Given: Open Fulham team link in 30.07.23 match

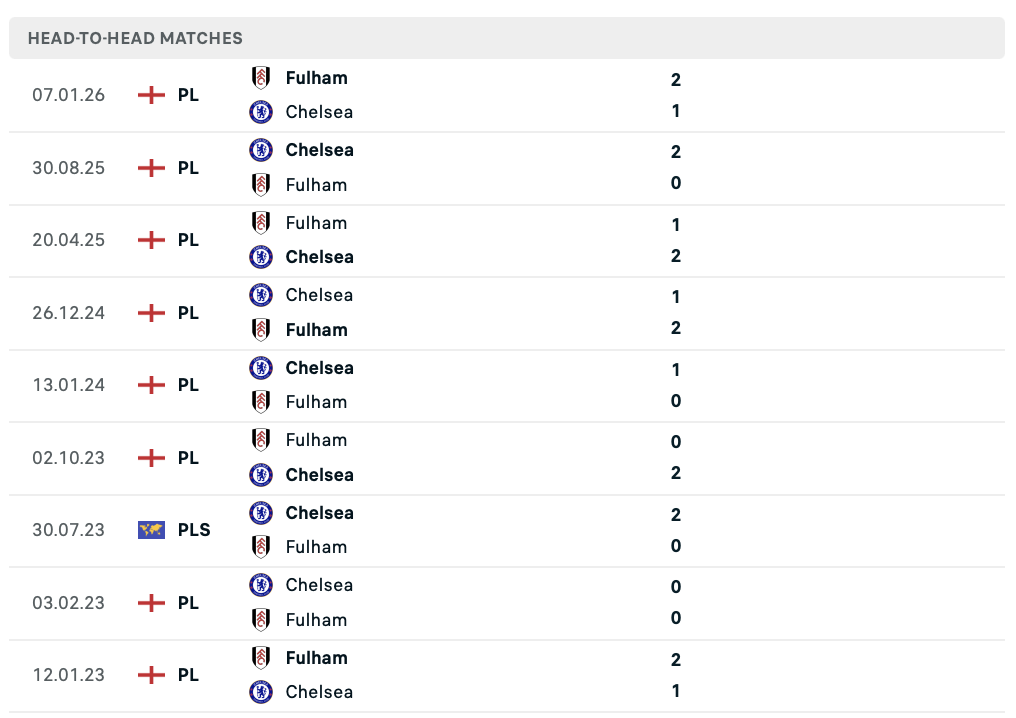Looking at the screenshot, I should click(316, 548).
